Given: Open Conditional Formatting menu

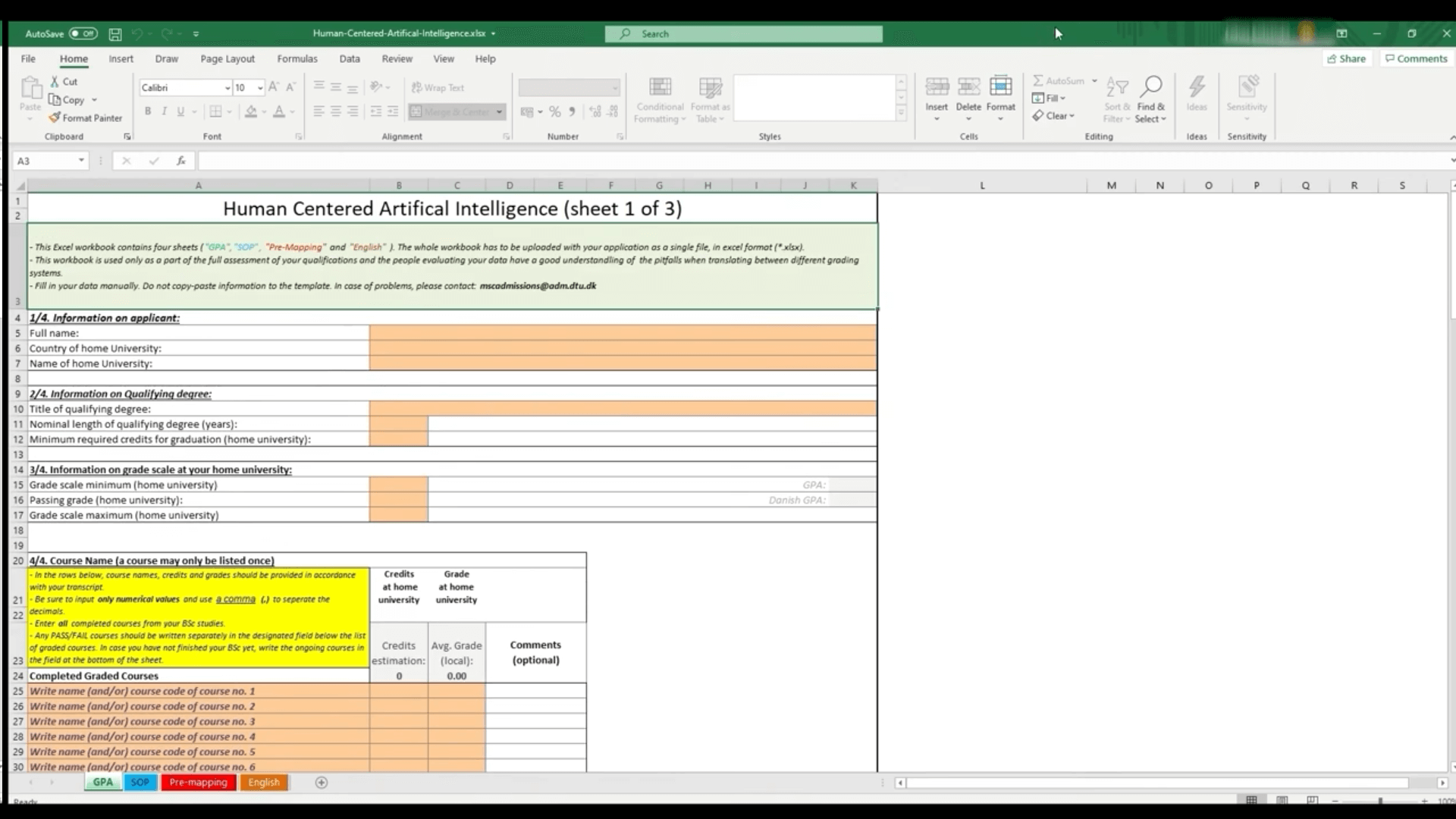Looking at the screenshot, I should pyautogui.click(x=660, y=99).
